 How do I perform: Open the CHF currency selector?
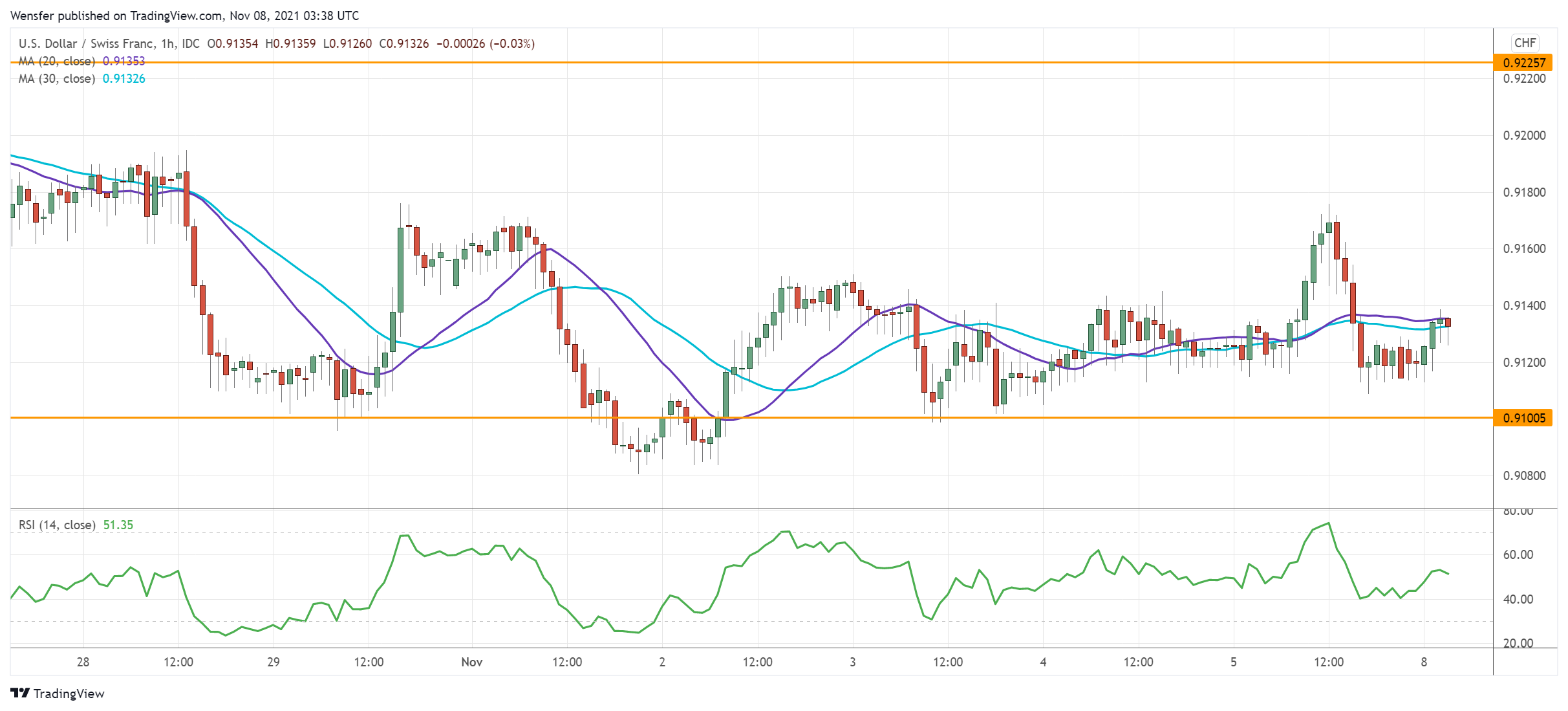(x=1524, y=43)
